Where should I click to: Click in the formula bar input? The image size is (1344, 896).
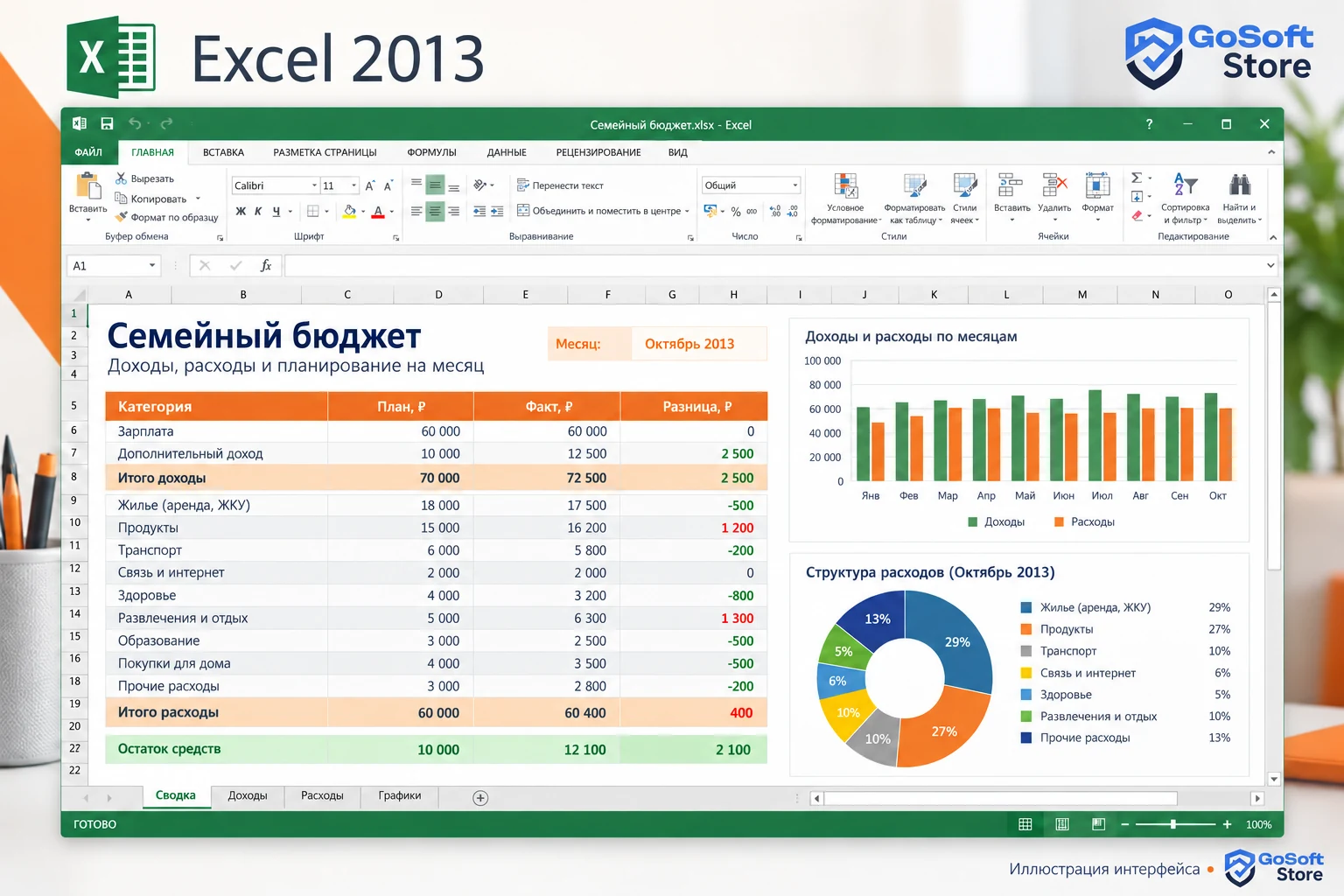point(774,265)
